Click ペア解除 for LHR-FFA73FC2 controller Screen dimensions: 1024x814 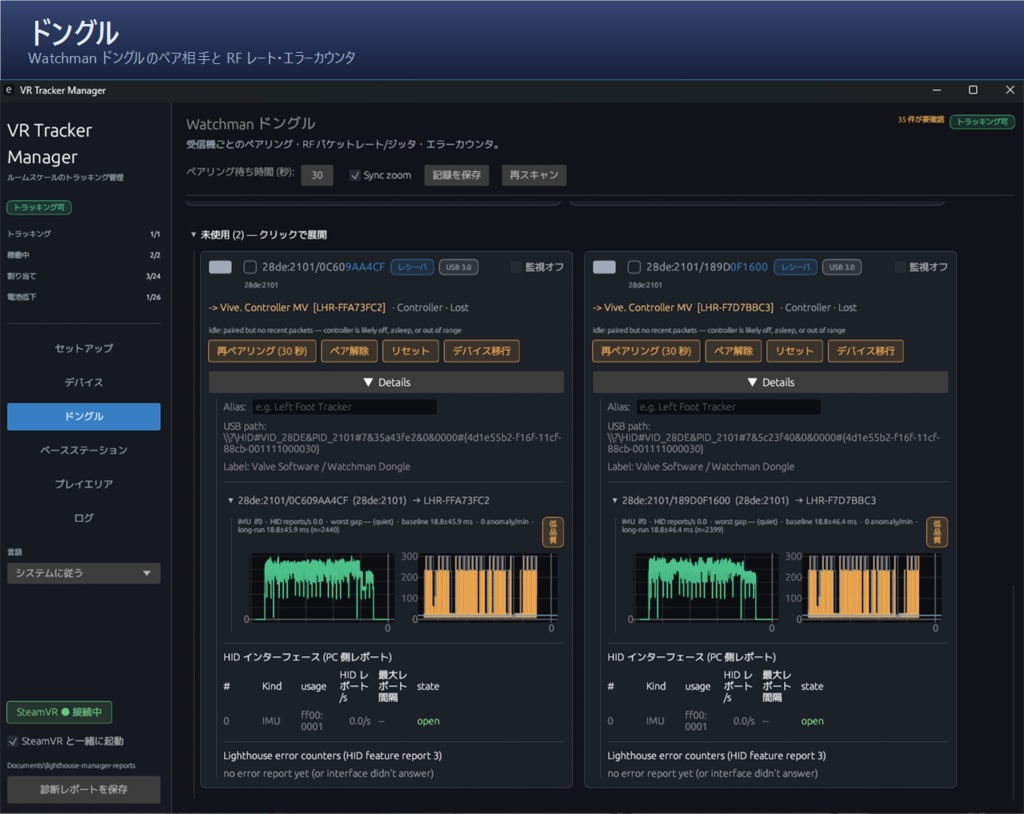click(x=349, y=351)
